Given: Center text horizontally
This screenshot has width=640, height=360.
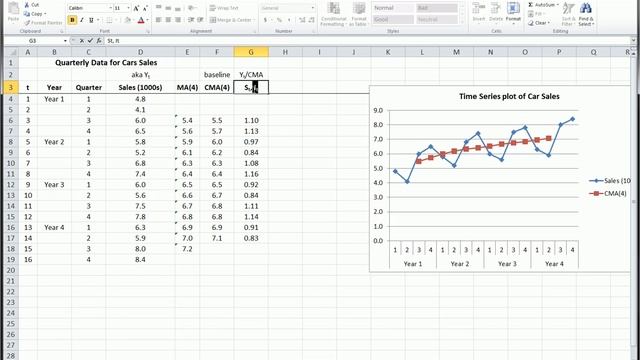Looking at the screenshot, I should [x=168, y=20].
